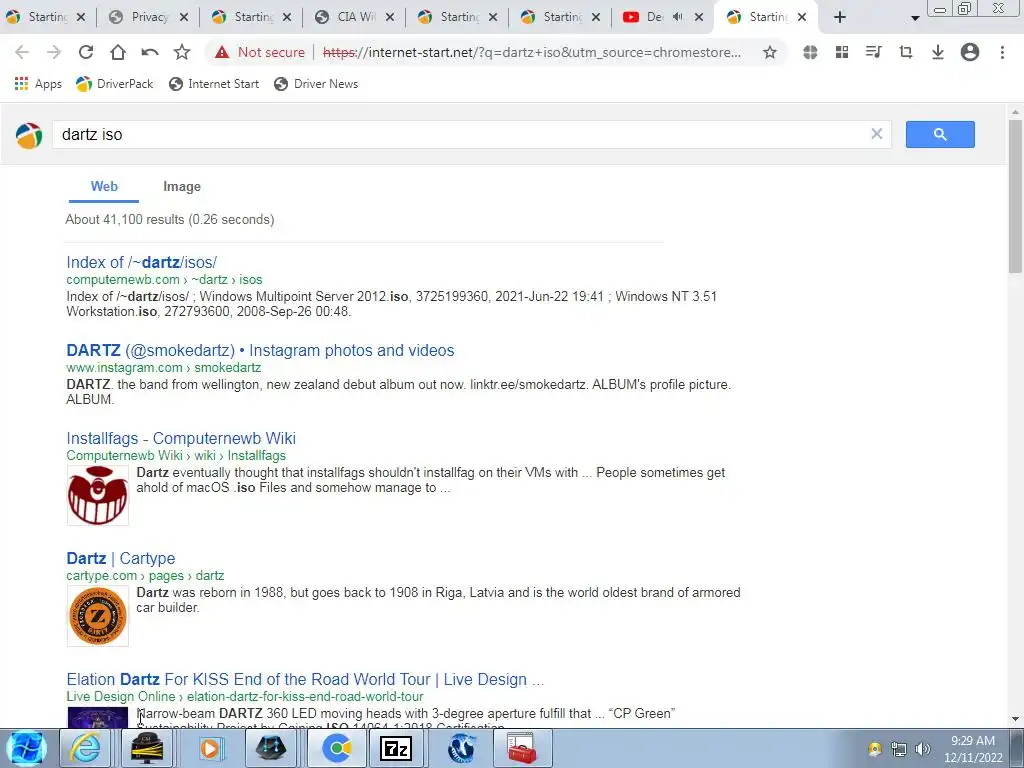Open the Dartz | Cartype result
1024x768 pixels.
[121, 558]
